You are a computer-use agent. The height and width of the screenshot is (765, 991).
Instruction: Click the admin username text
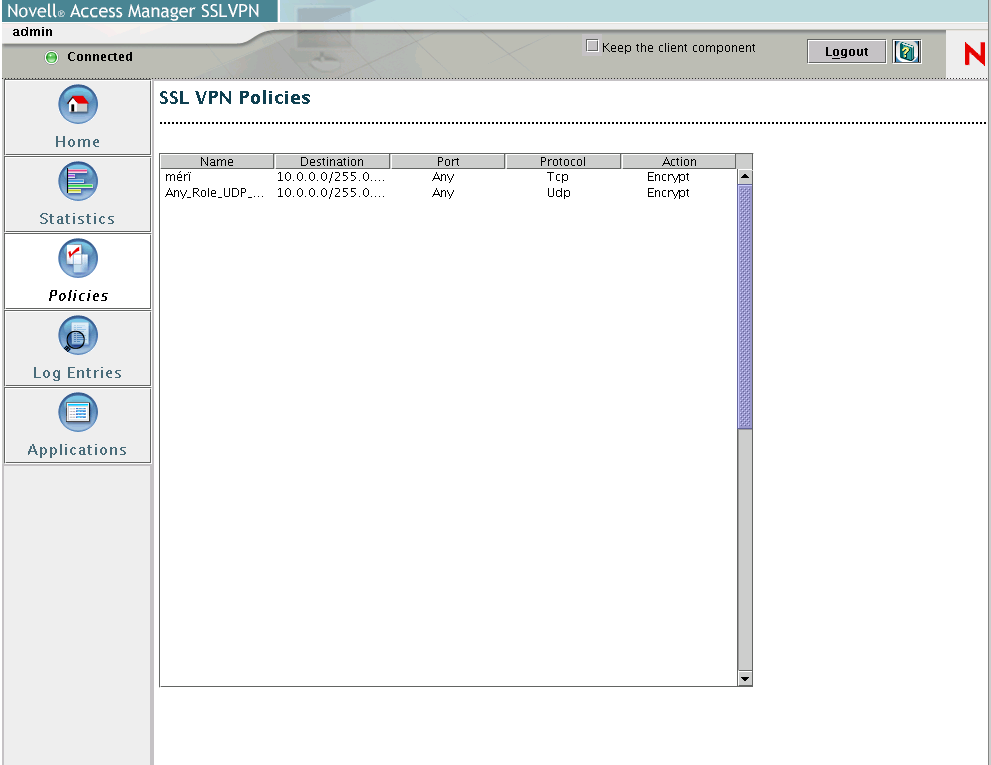point(33,32)
